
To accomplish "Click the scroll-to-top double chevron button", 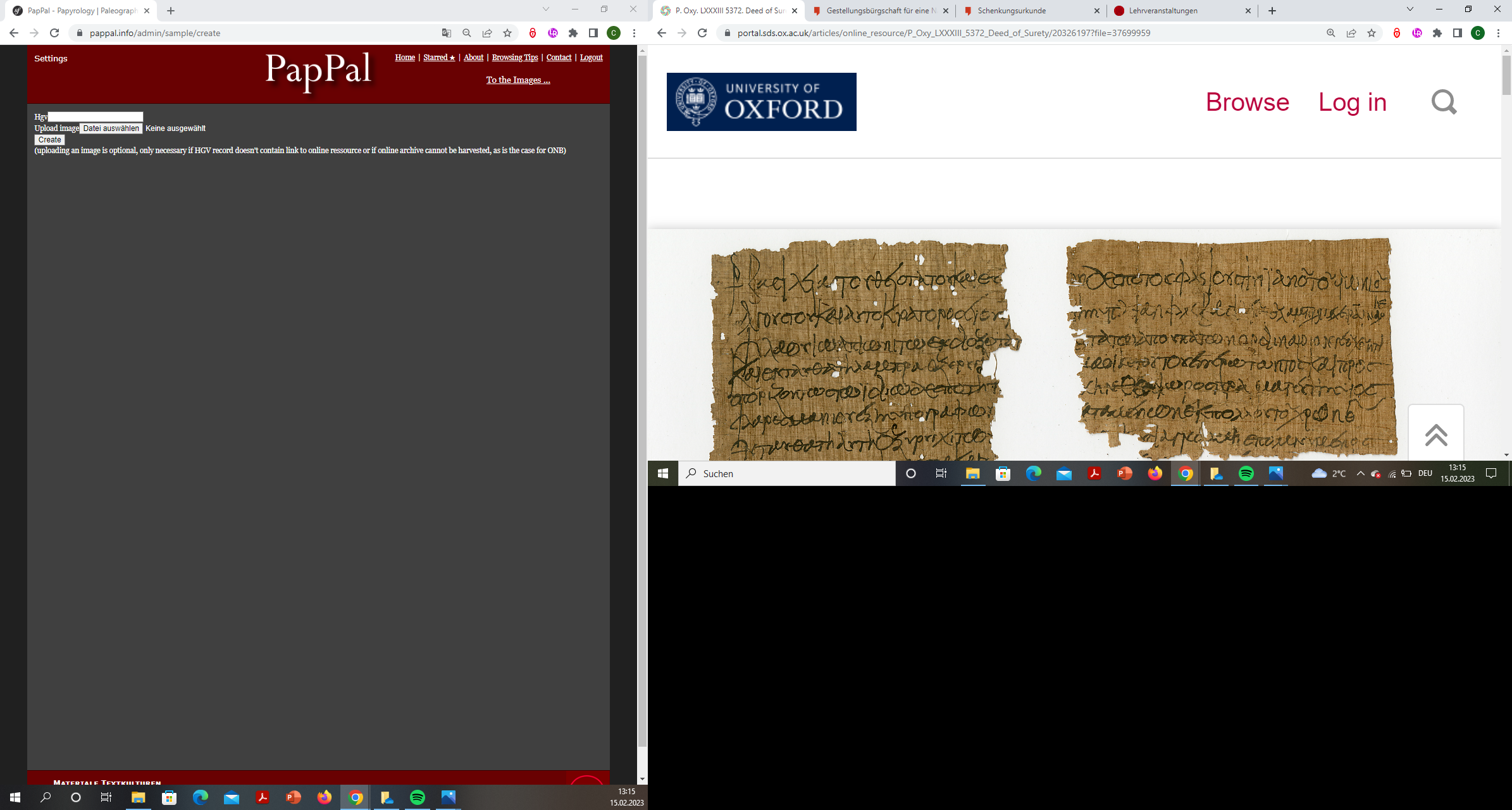I will tap(1436, 434).
